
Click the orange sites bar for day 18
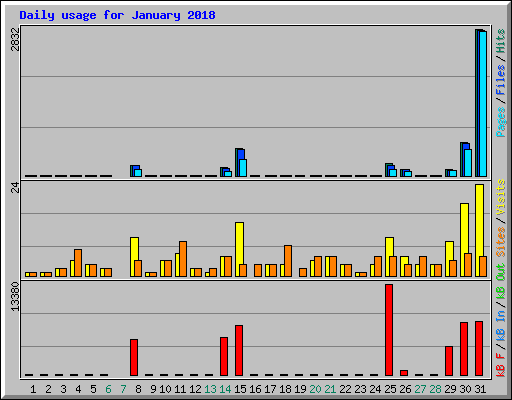[x=288, y=261]
